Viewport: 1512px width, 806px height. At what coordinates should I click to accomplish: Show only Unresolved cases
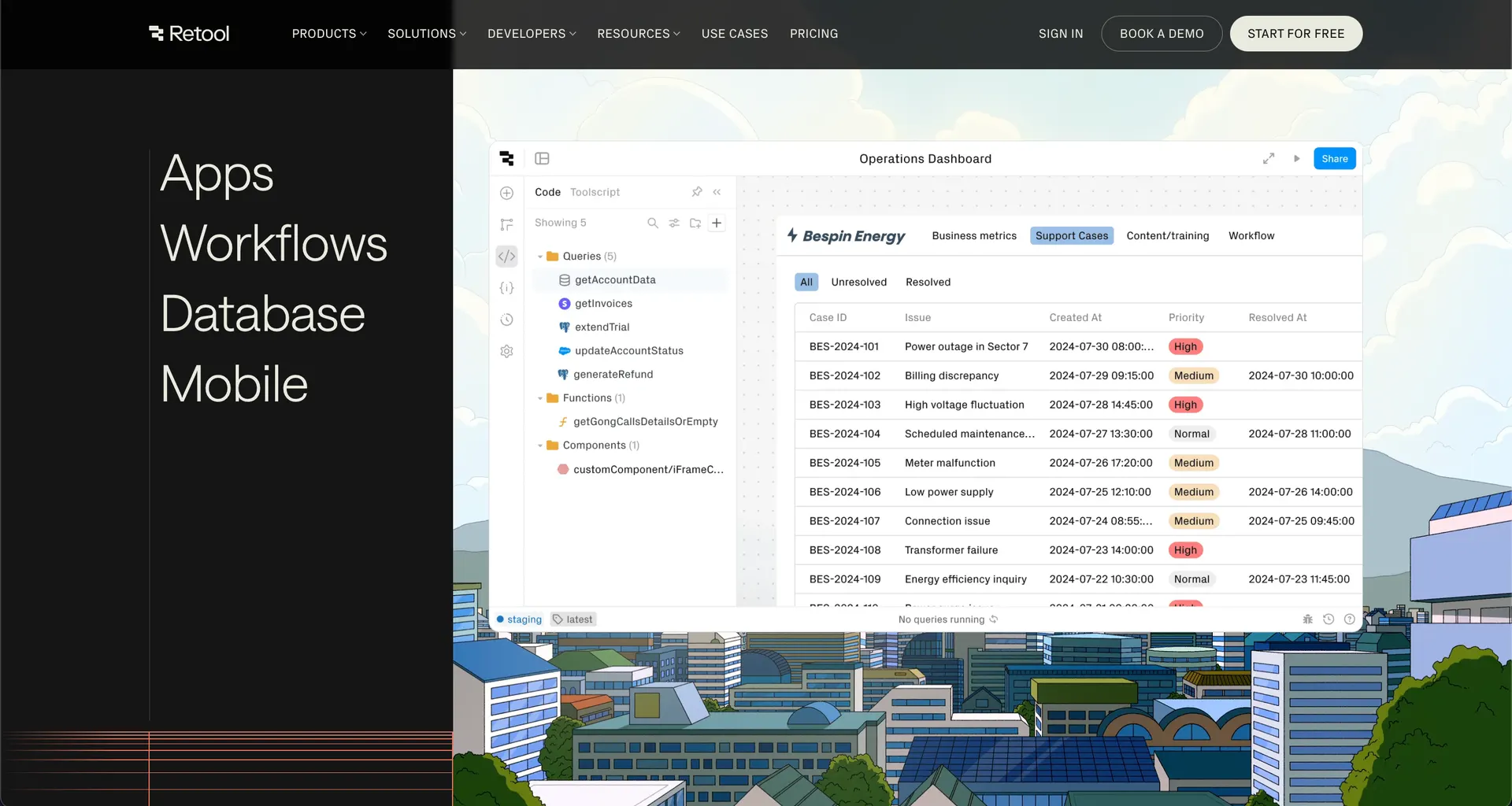tap(858, 282)
